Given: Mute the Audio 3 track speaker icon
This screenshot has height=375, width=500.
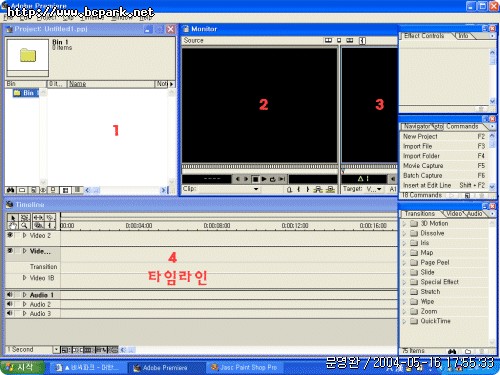Looking at the screenshot, I should click(x=10, y=313).
